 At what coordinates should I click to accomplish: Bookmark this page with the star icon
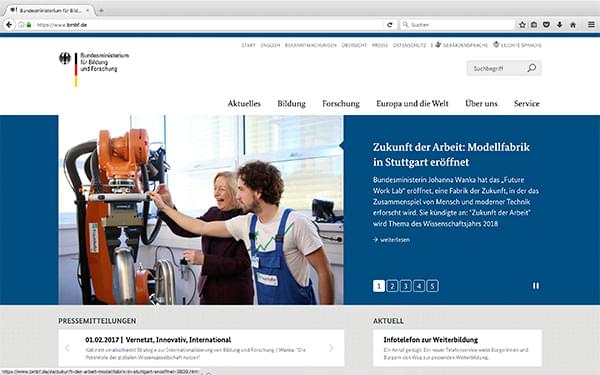point(522,25)
